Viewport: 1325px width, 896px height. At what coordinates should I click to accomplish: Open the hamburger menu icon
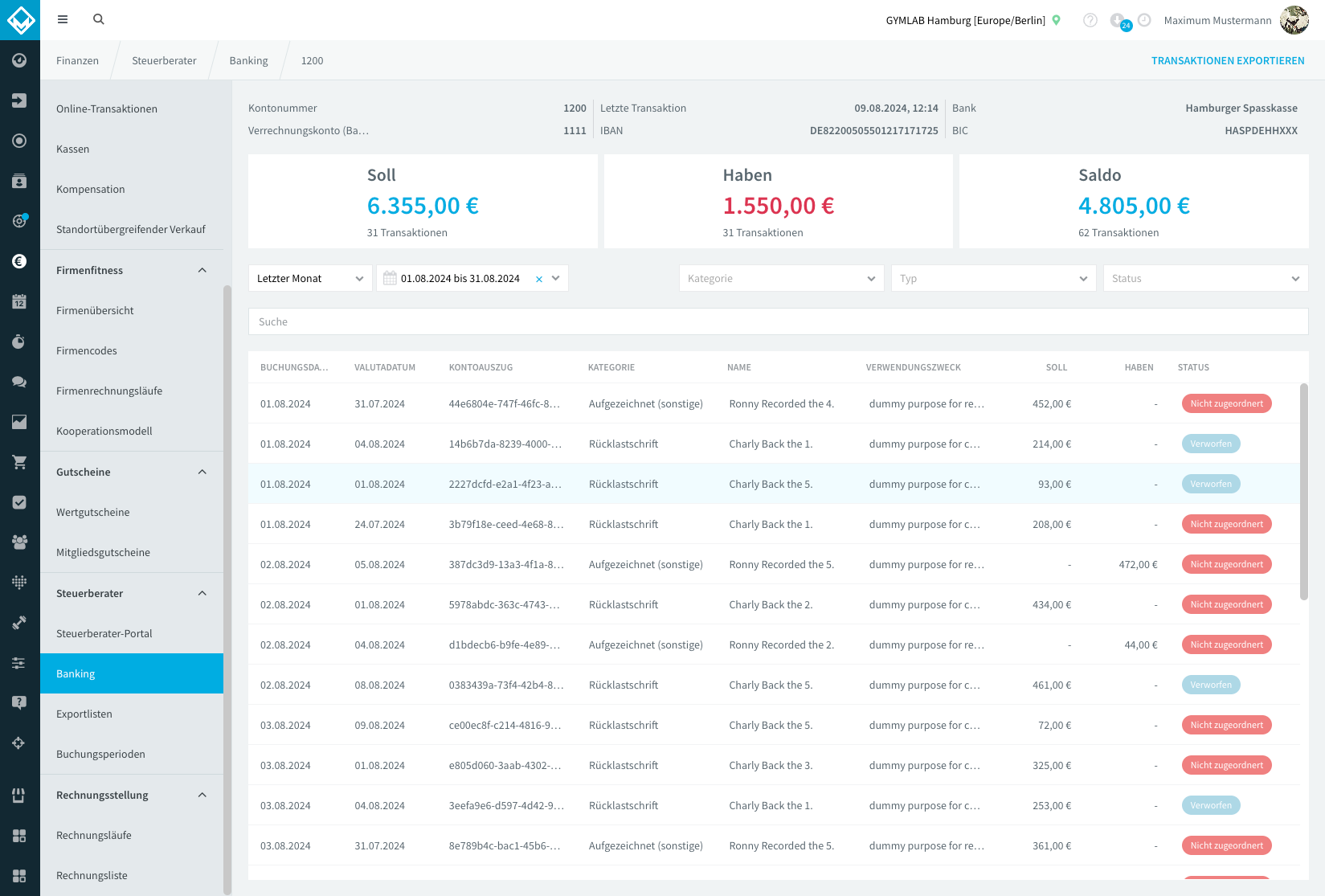click(x=63, y=19)
